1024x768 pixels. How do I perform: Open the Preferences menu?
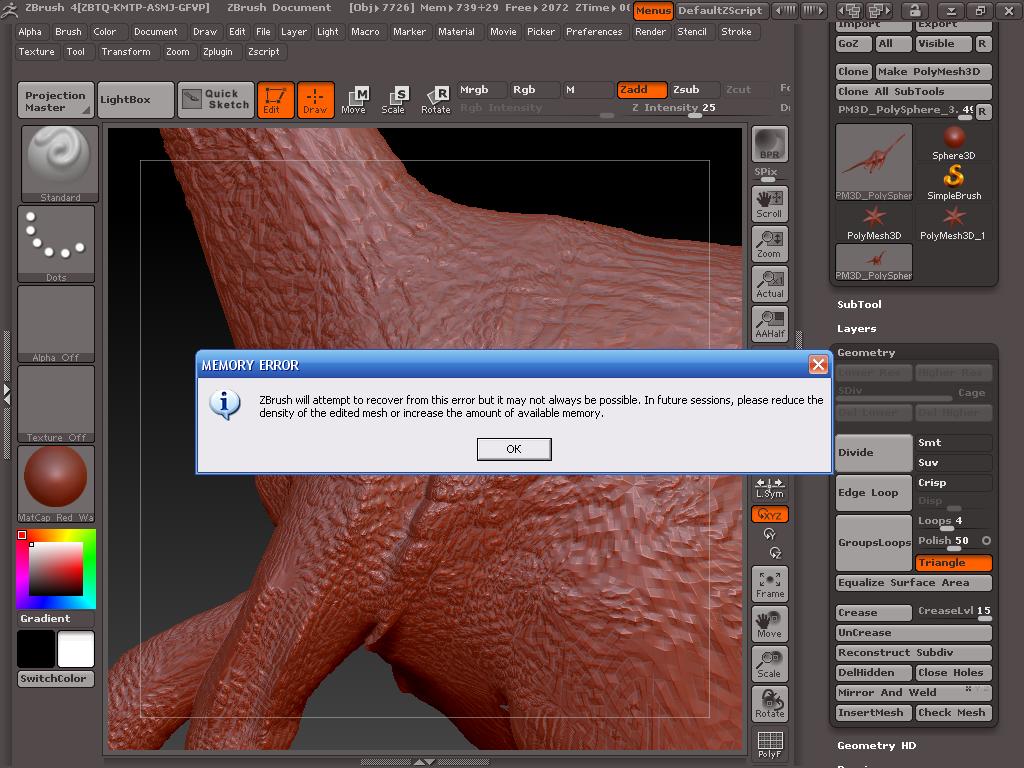click(594, 31)
